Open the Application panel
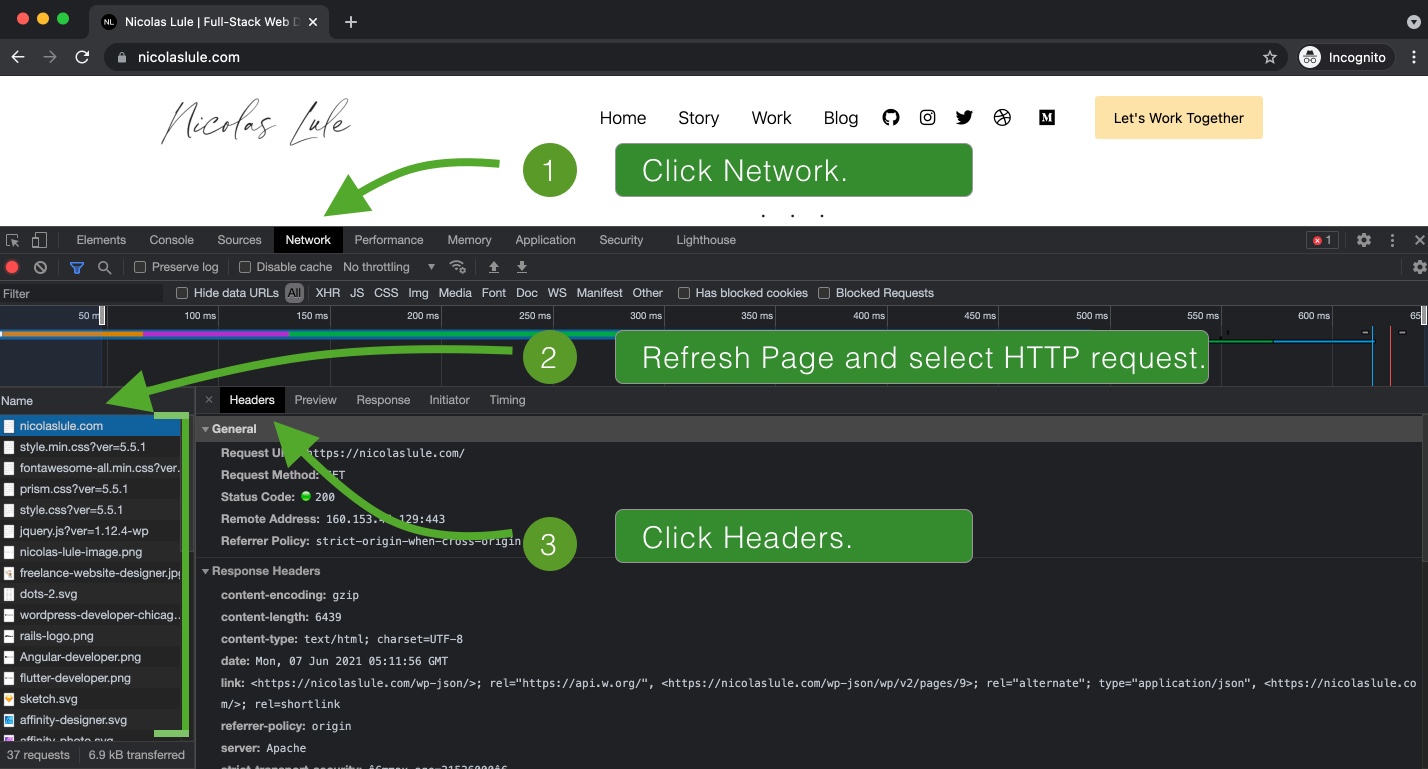1428x769 pixels. point(545,240)
